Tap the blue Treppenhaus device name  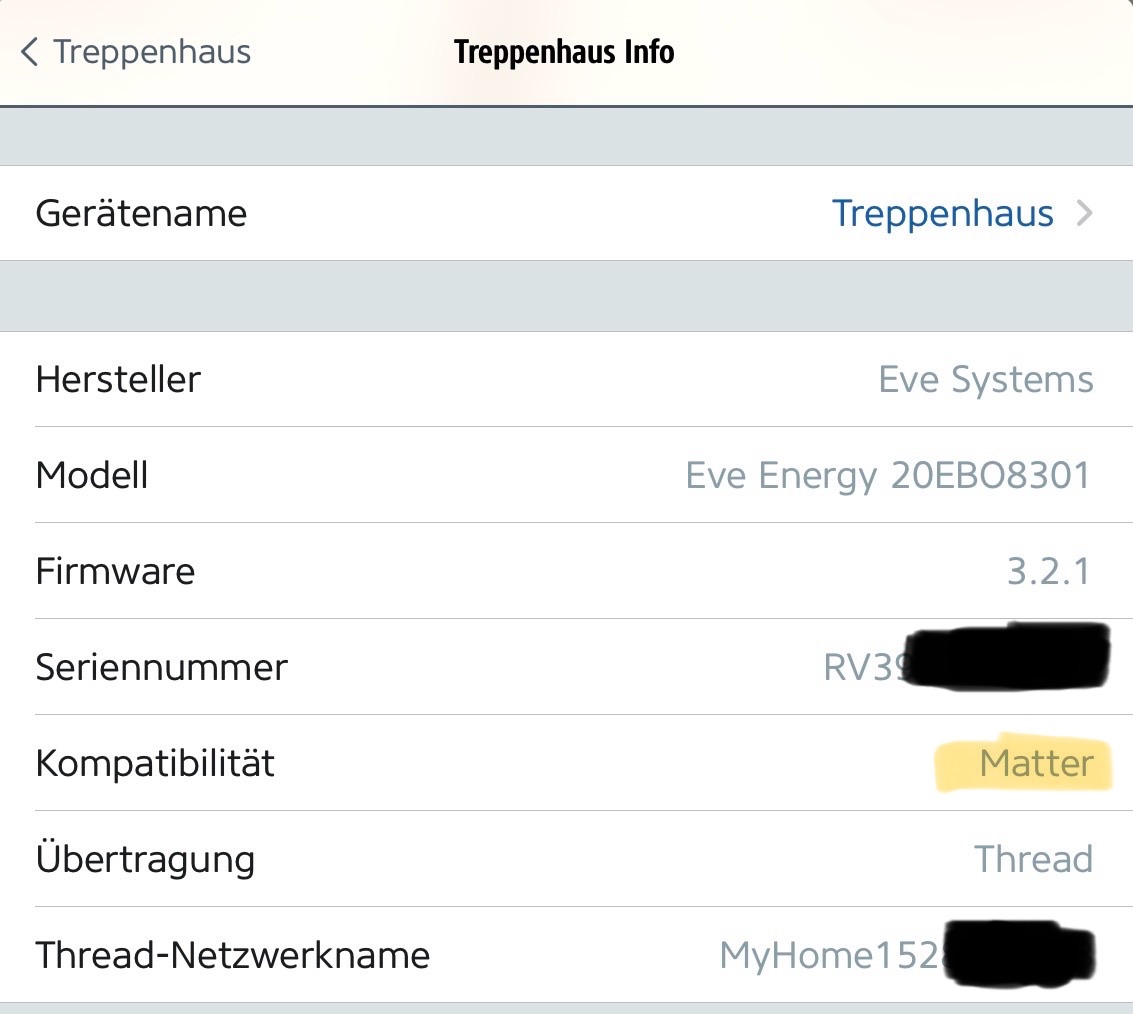point(942,214)
